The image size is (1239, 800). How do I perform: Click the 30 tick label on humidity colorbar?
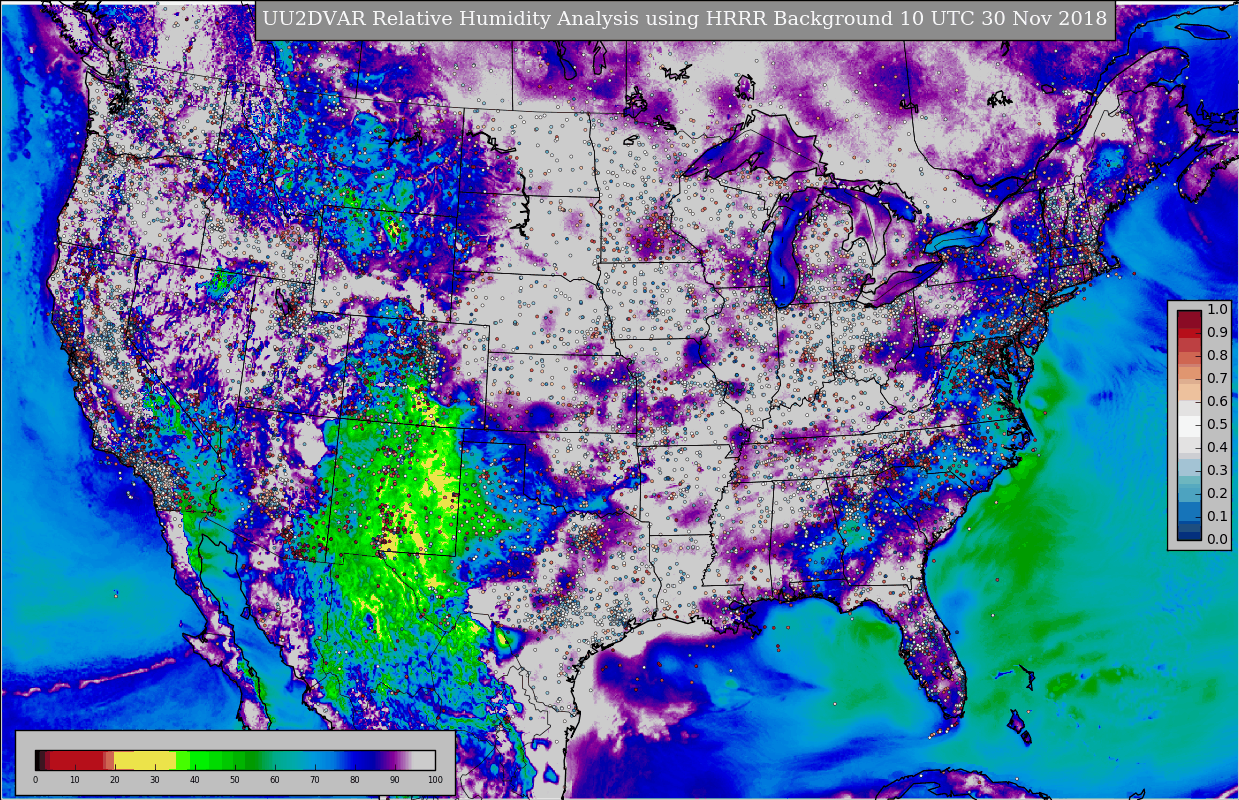pos(155,780)
